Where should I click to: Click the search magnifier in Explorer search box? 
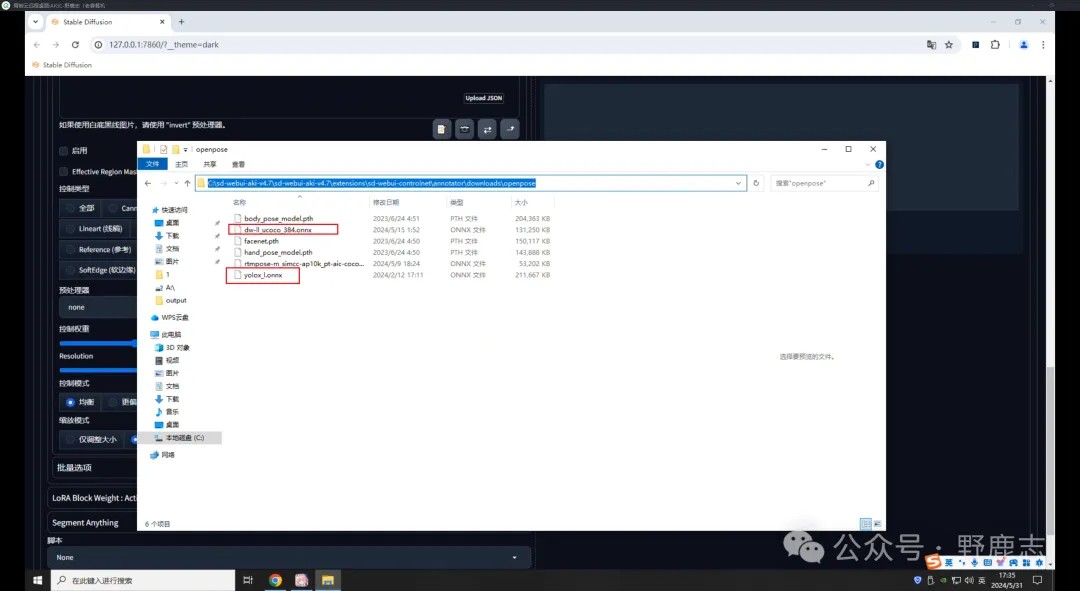point(871,183)
